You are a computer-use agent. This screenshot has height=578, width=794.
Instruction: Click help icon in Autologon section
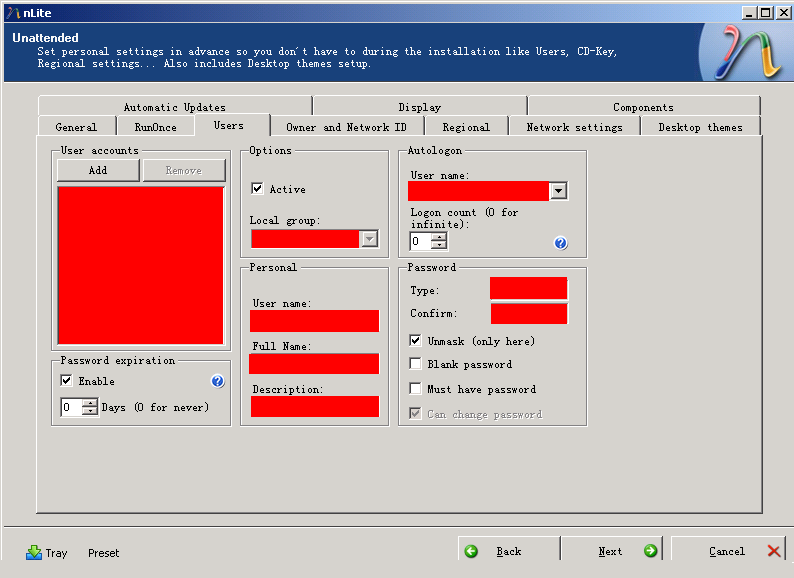coord(561,243)
